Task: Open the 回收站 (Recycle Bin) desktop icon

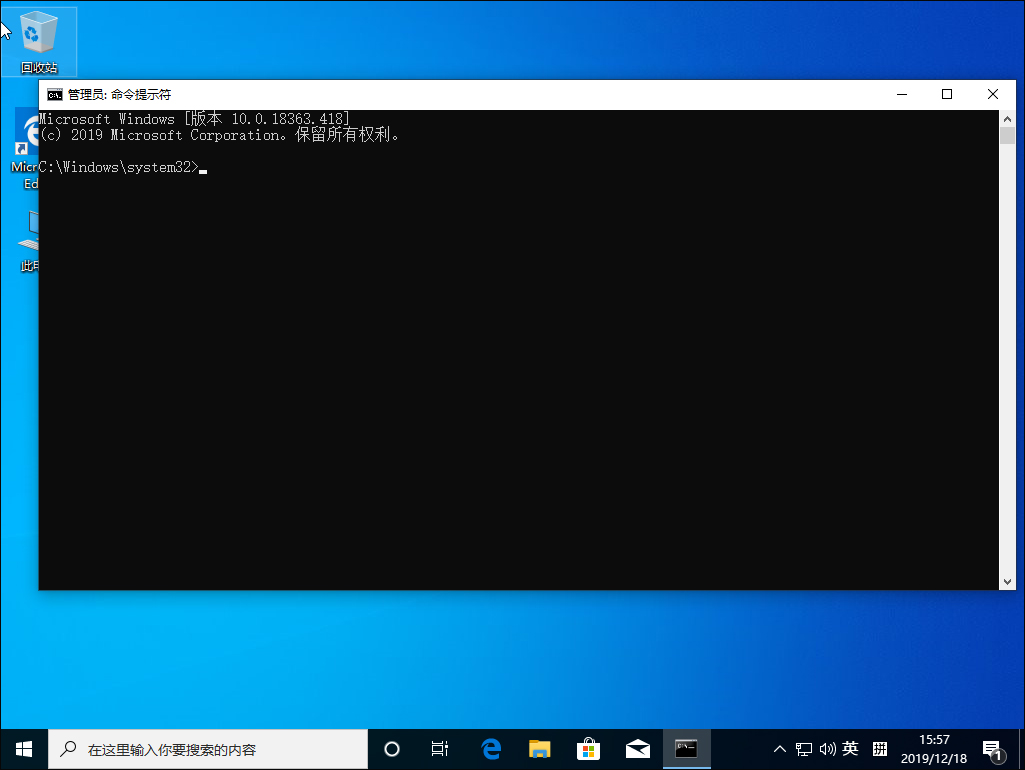Action: [x=40, y=30]
